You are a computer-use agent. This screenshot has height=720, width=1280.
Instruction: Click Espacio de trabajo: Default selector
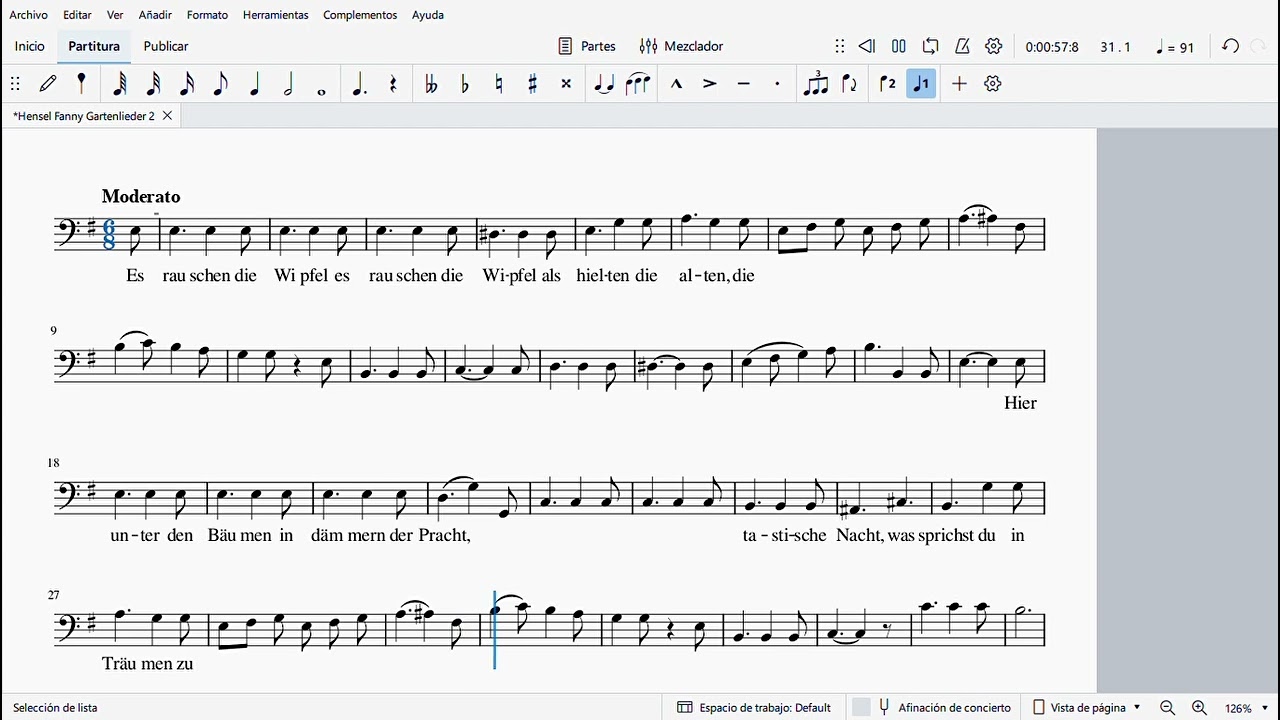coord(754,707)
